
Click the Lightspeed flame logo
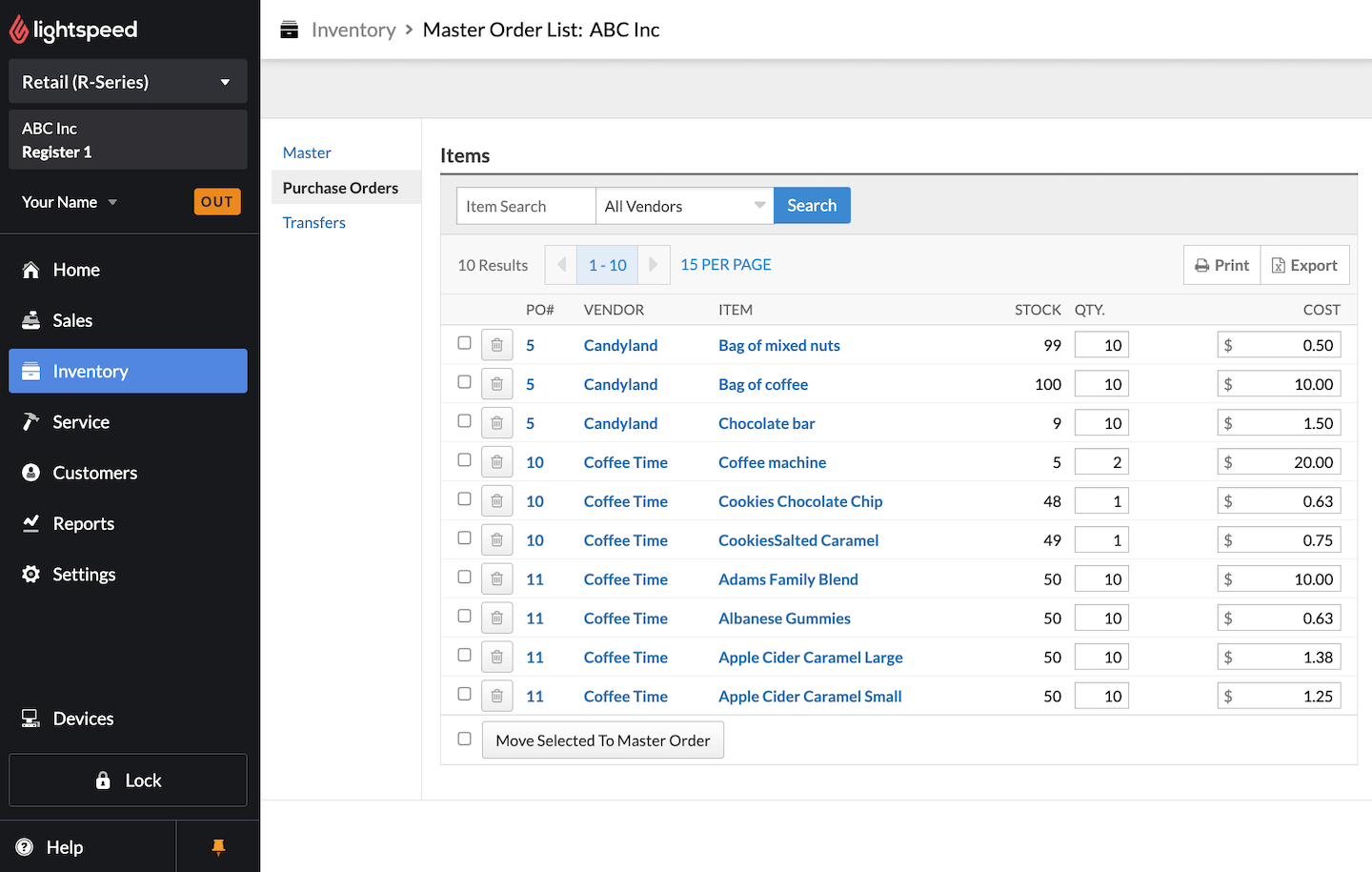(19, 30)
